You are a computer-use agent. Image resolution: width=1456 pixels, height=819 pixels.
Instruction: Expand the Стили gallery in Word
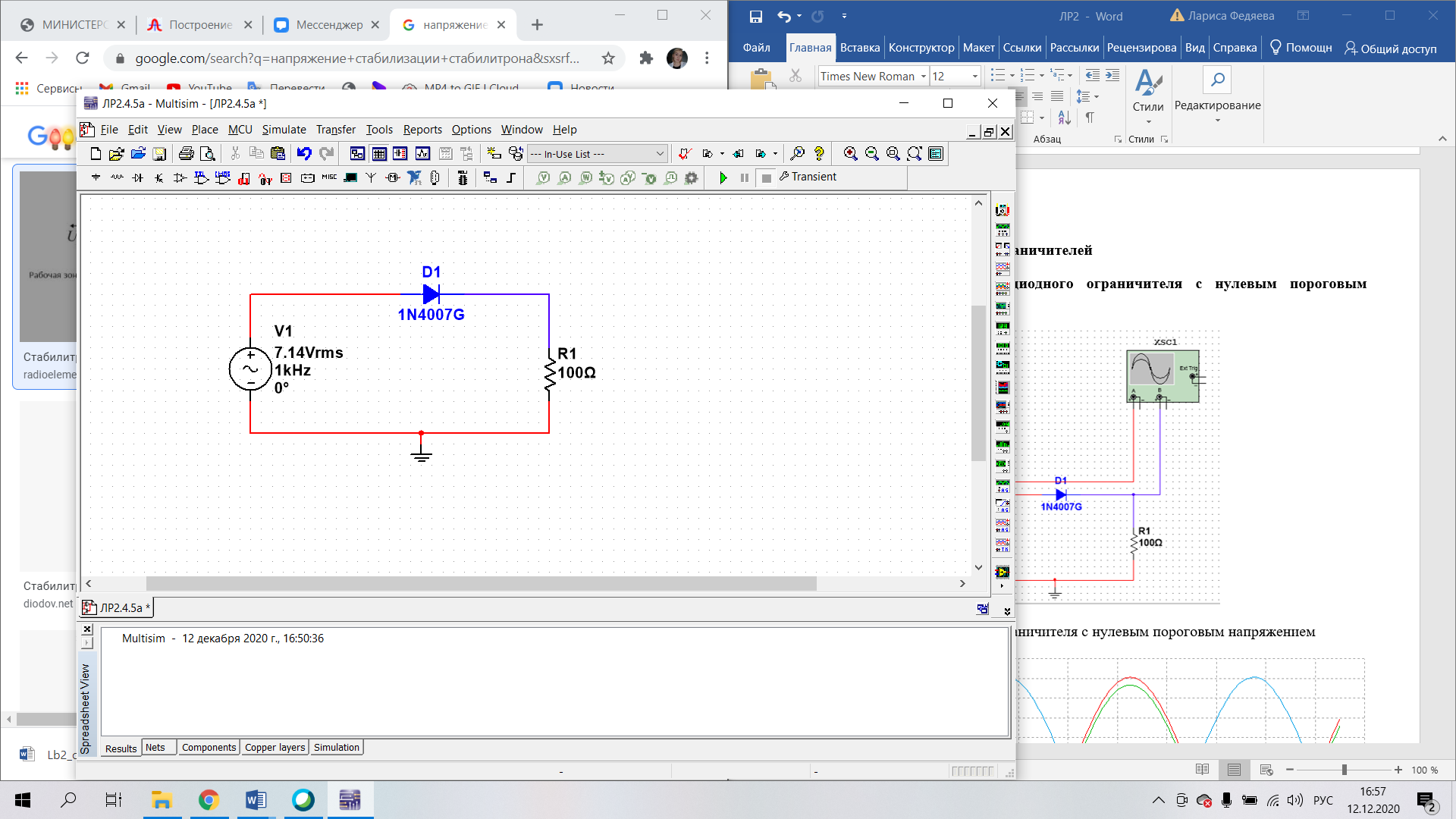coord(1148,121)
